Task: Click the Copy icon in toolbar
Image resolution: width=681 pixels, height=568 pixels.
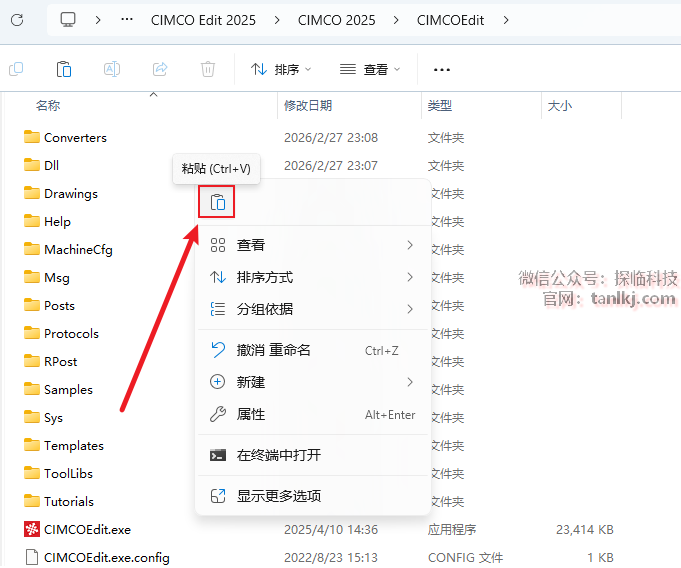Action: tap(16, 69)
